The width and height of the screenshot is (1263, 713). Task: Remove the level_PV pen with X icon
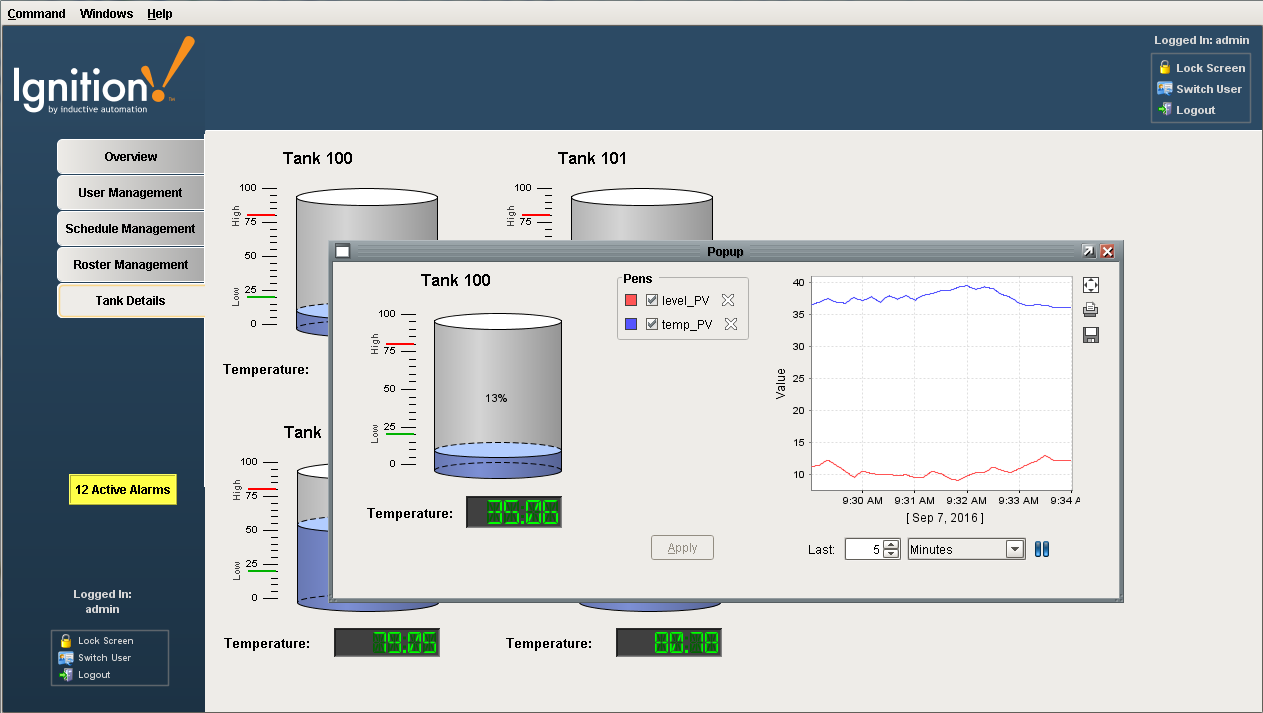(x=728, y=300)
